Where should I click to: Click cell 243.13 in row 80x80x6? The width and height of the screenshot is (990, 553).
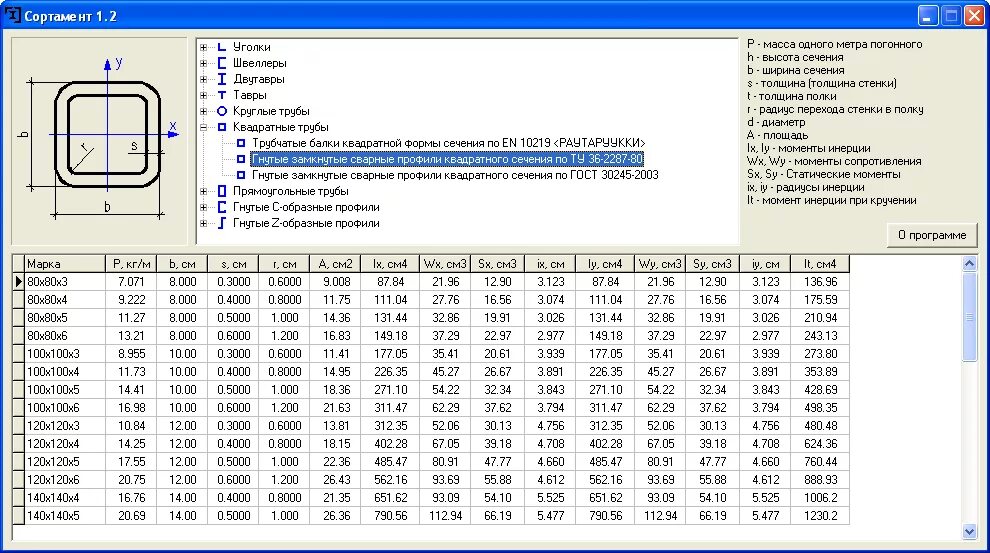(820, 336)
